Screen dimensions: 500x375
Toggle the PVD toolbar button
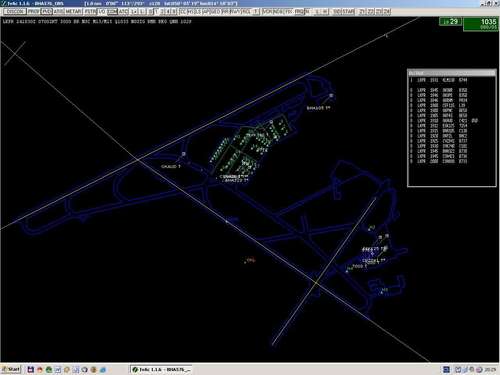47,11
